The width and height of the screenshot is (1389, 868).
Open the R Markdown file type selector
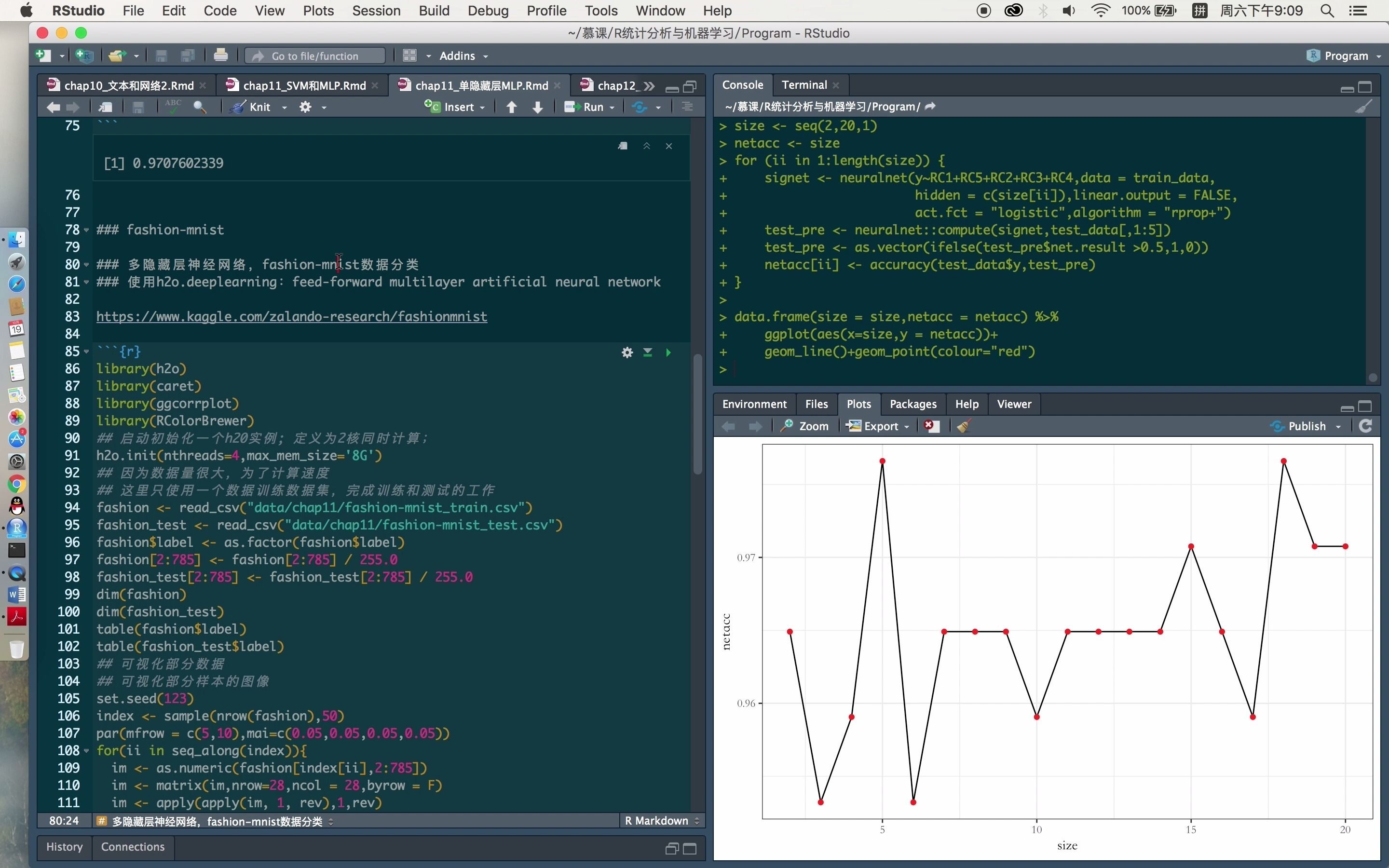coord(662,821)
